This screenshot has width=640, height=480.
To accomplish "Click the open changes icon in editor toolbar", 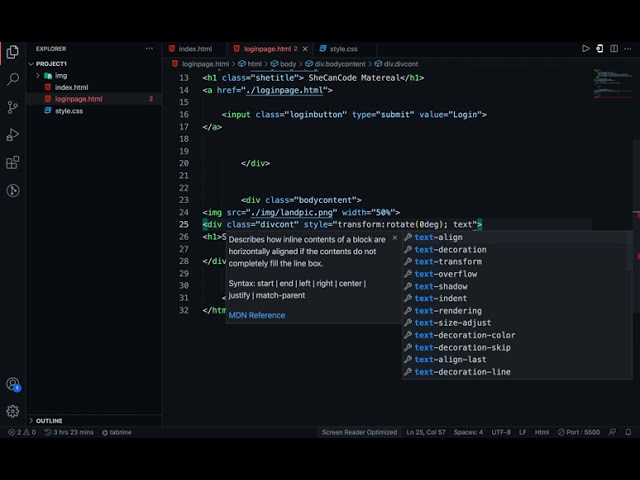I will pos(600,49).
